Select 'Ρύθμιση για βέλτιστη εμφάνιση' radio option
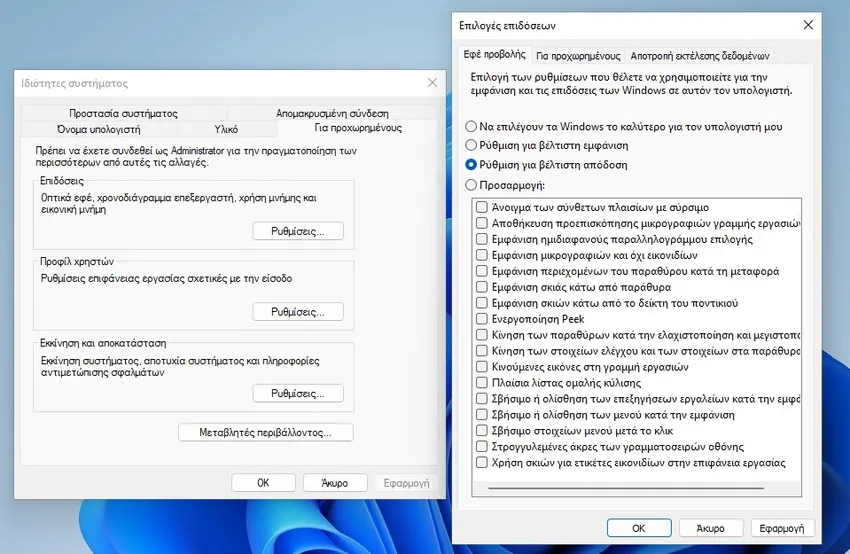 [471, 145]
